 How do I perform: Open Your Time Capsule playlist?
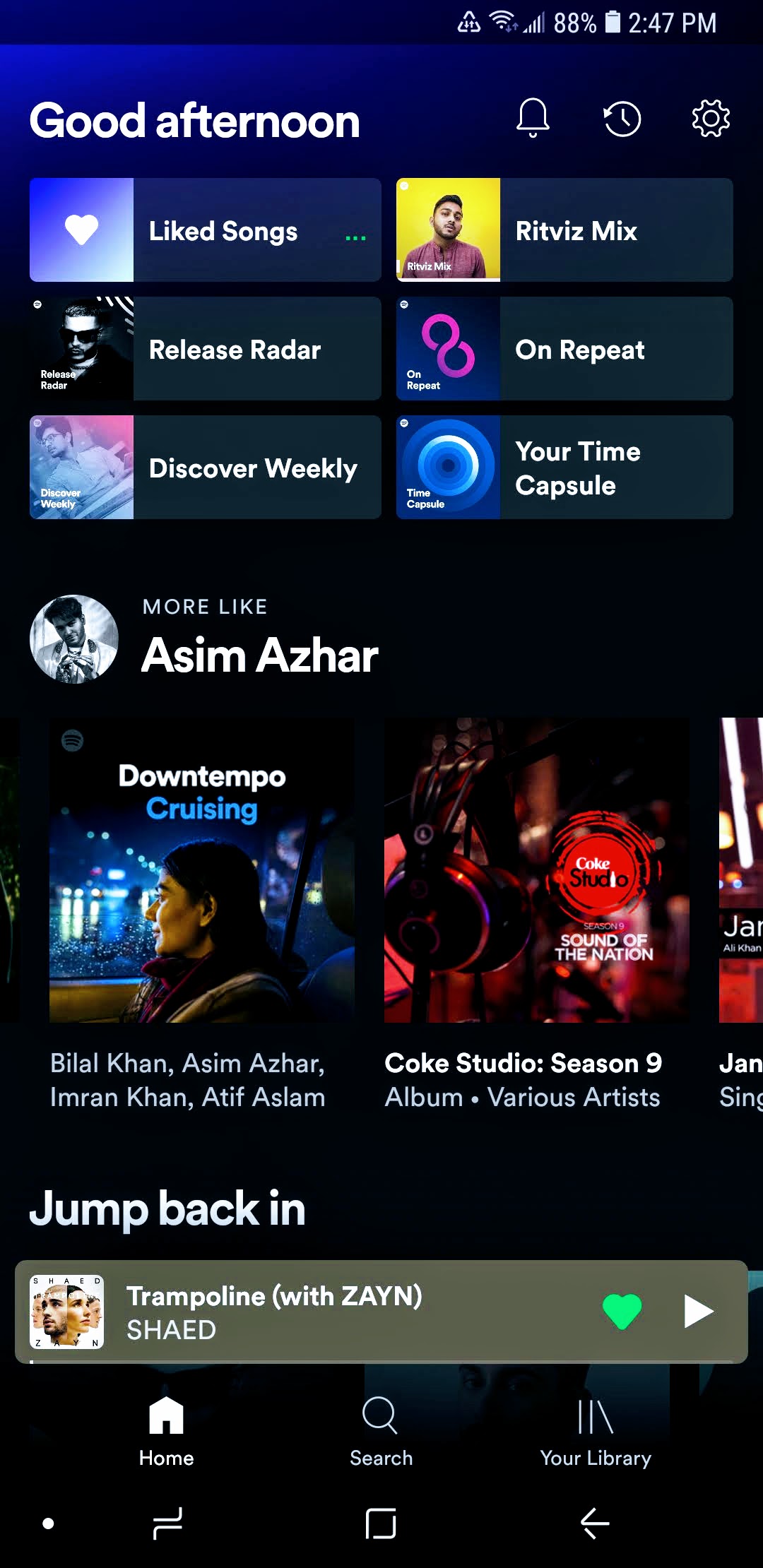coord(564,468)
